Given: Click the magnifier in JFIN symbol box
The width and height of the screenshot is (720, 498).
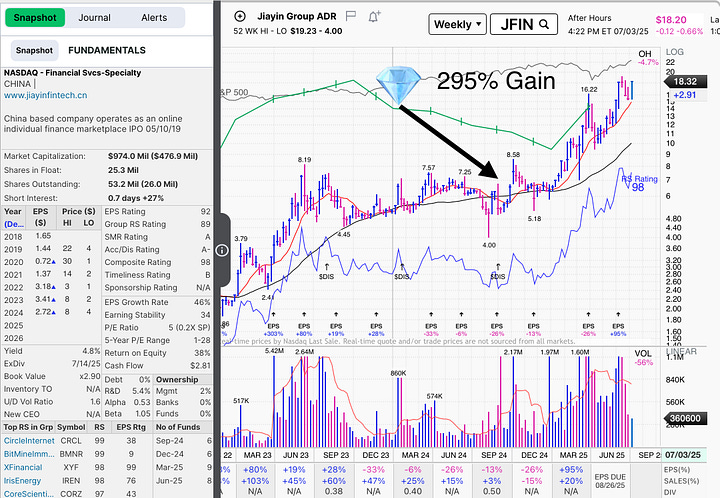Looking at the screenshot, I should [x=544, y=24].
